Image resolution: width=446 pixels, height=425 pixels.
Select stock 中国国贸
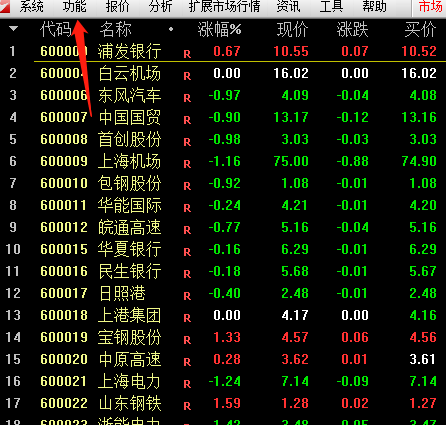click(x=130, y=117)
